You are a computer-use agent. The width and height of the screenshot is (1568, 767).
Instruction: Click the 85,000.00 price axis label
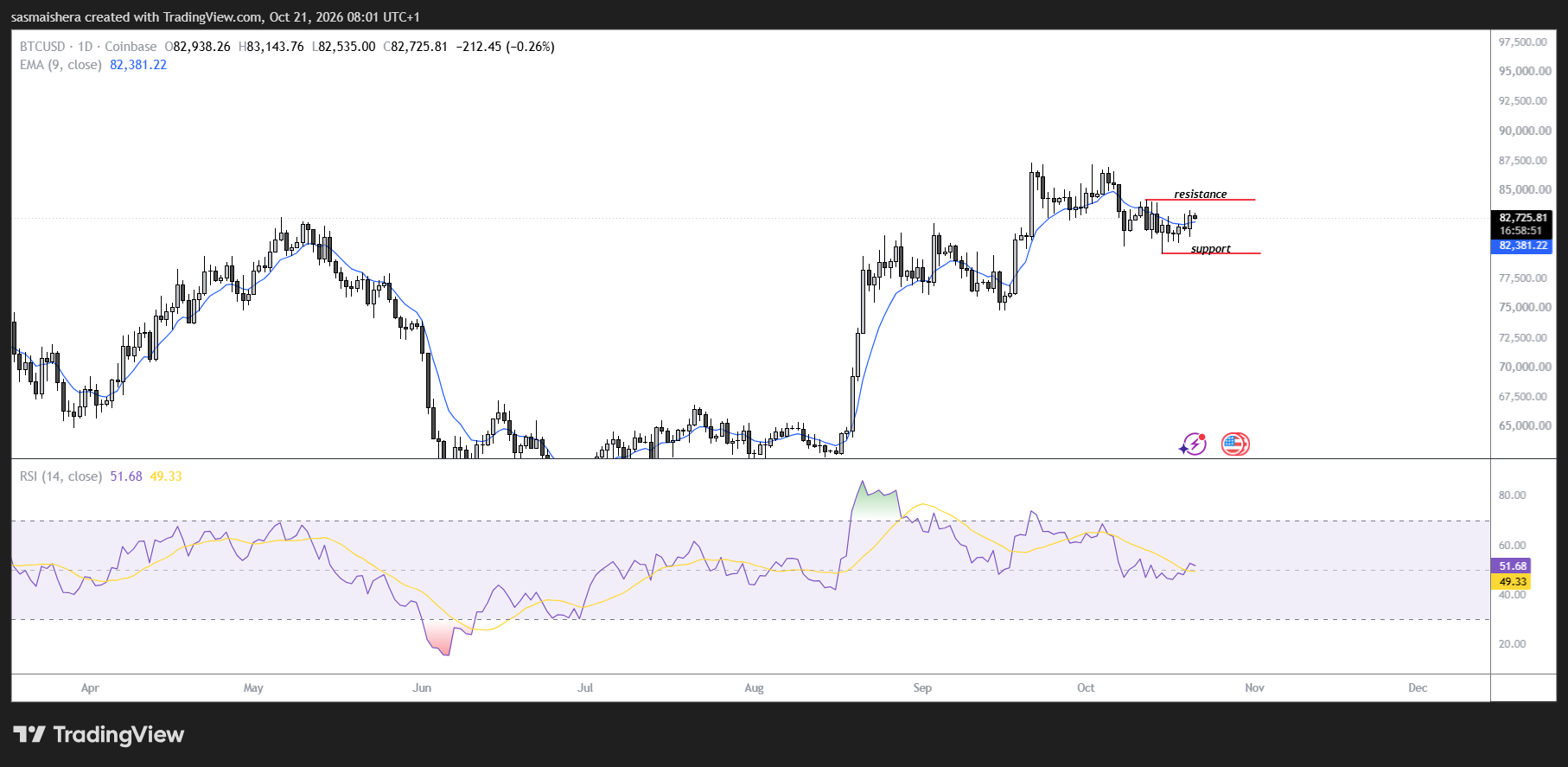tap(1525, 189)
